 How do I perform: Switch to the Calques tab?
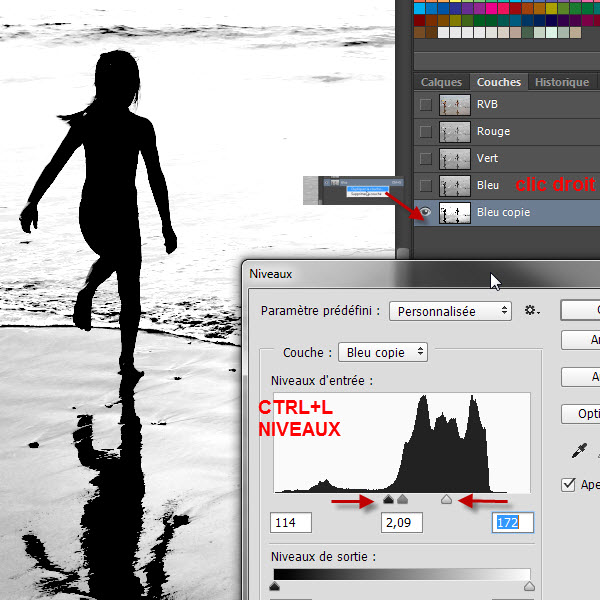point(441,82)
